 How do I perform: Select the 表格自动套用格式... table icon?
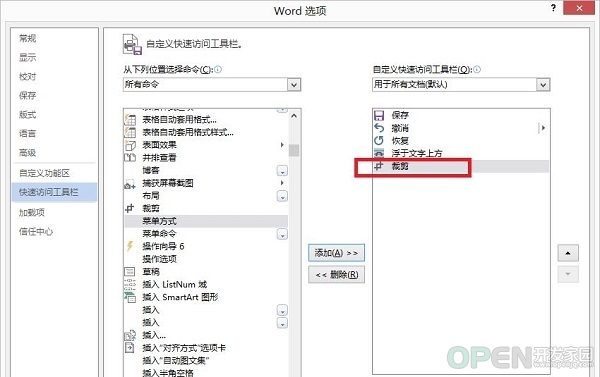(130, 120)
